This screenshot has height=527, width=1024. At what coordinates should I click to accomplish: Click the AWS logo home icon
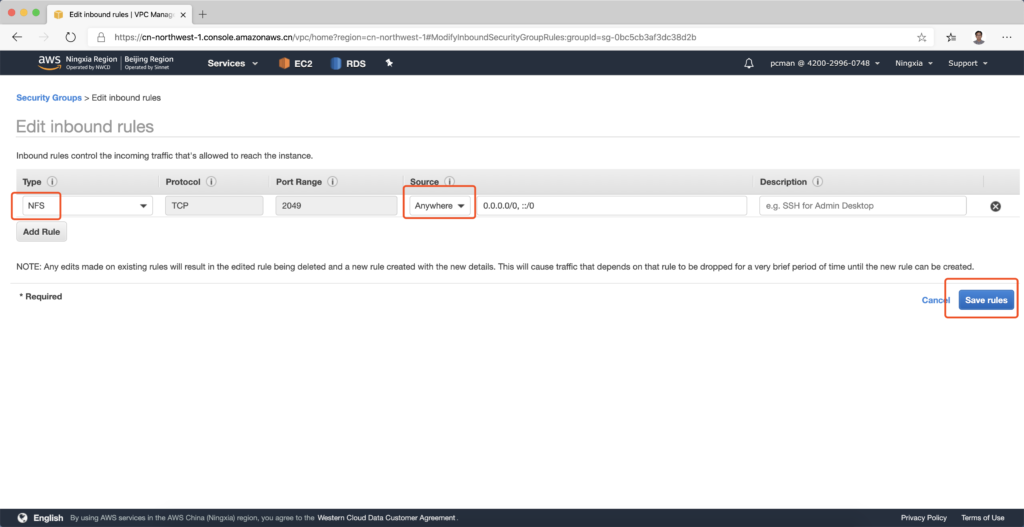coord(50,62)
